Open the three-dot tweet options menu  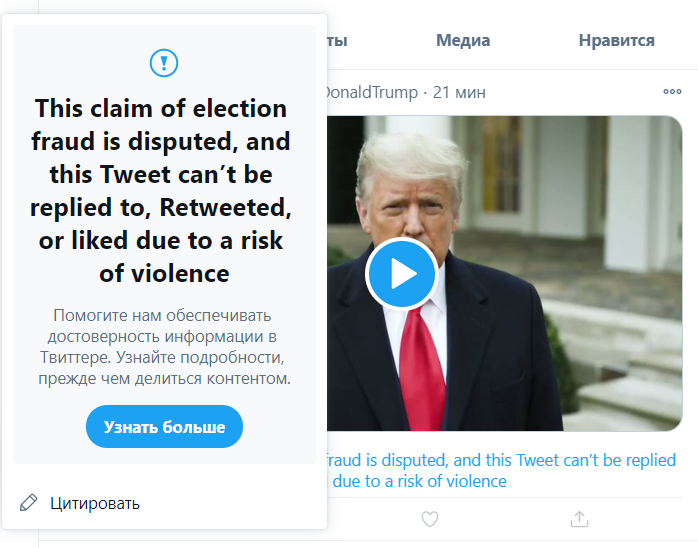[672, 92]
